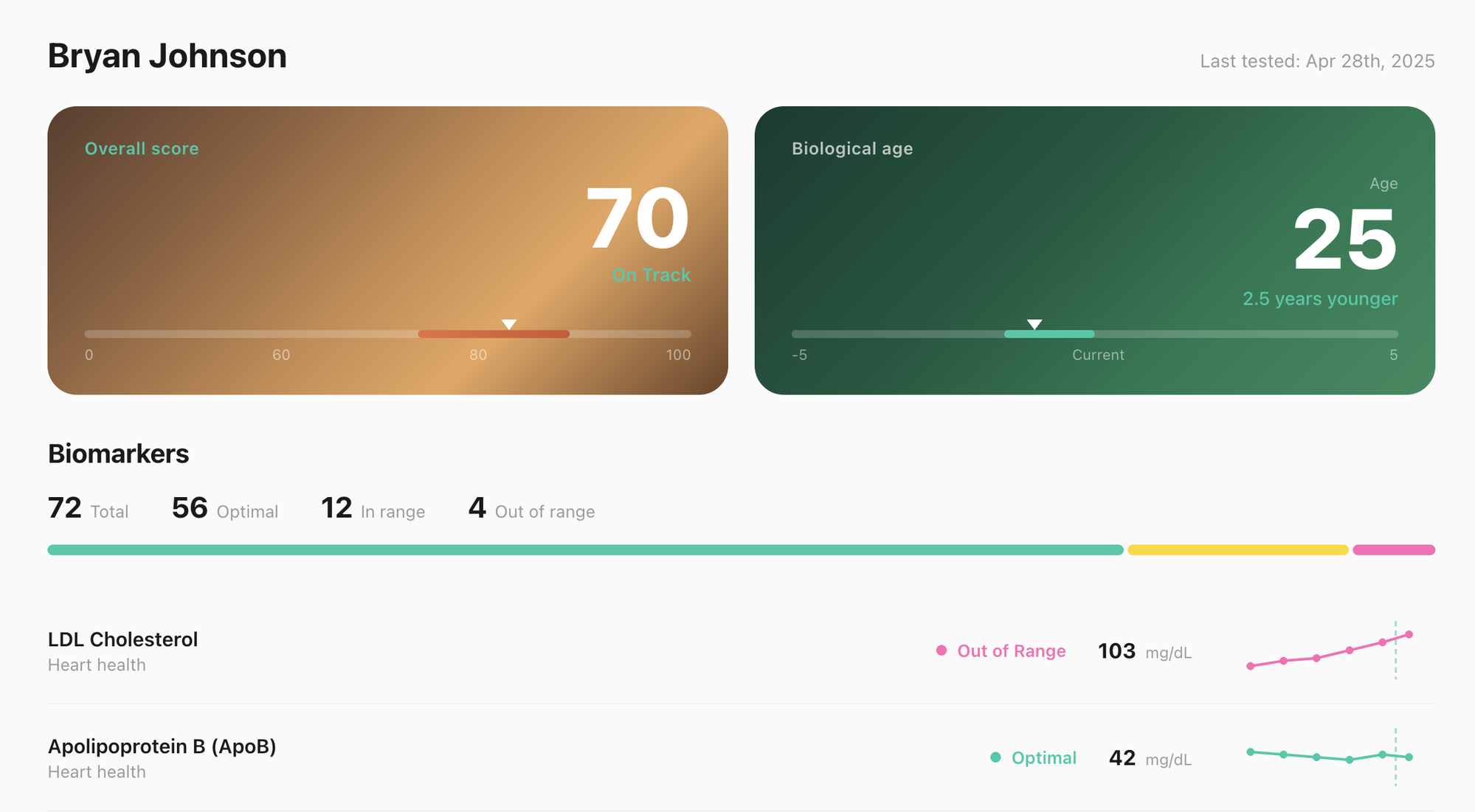The height and width of the screenshot is (812, 1475).
Task: Click the 4 Out of range count
Action: tap(531, 509)
